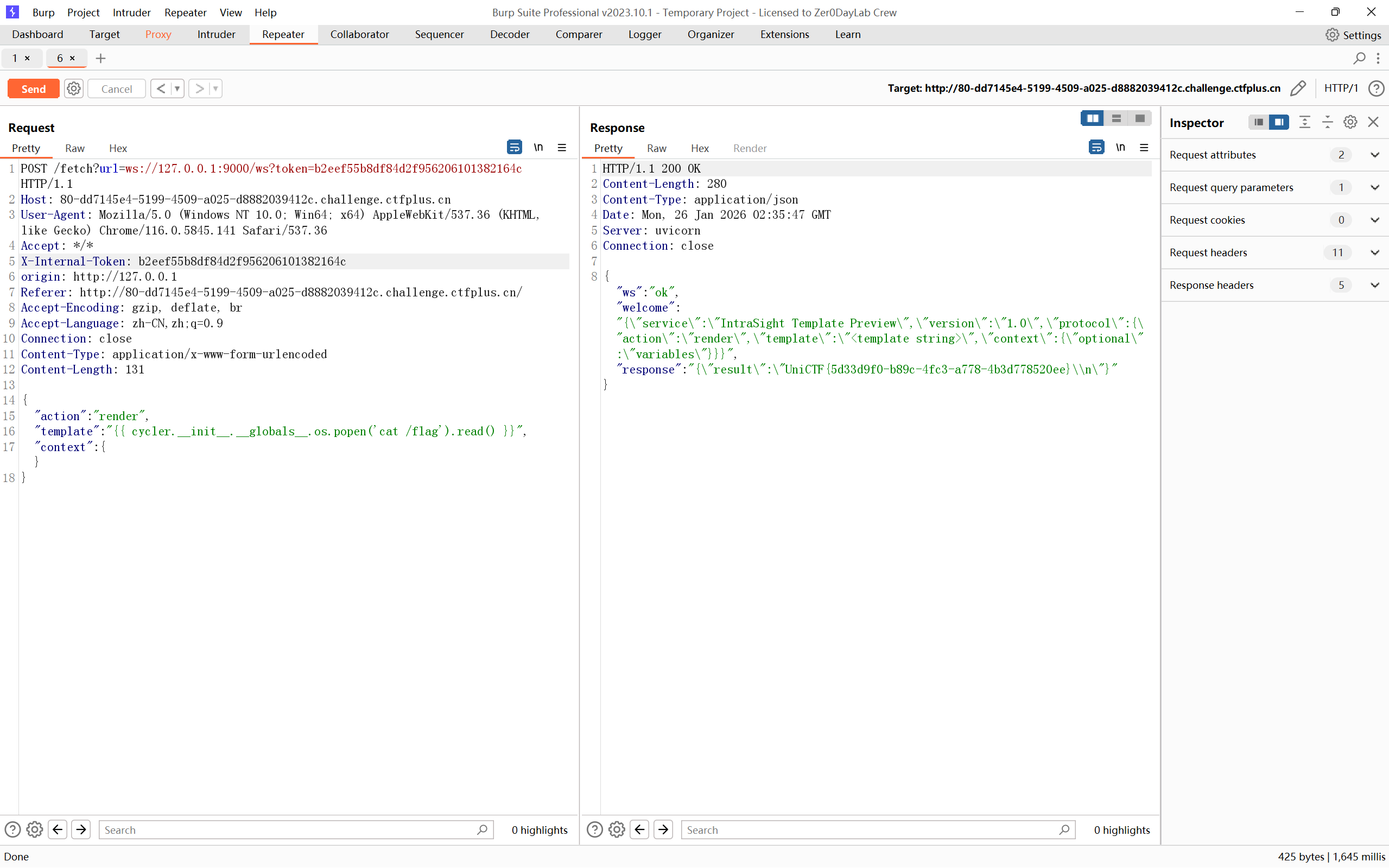The image size is (1389, 868).
Task: Select top-bottom layout view
Action: (1117, 118)
